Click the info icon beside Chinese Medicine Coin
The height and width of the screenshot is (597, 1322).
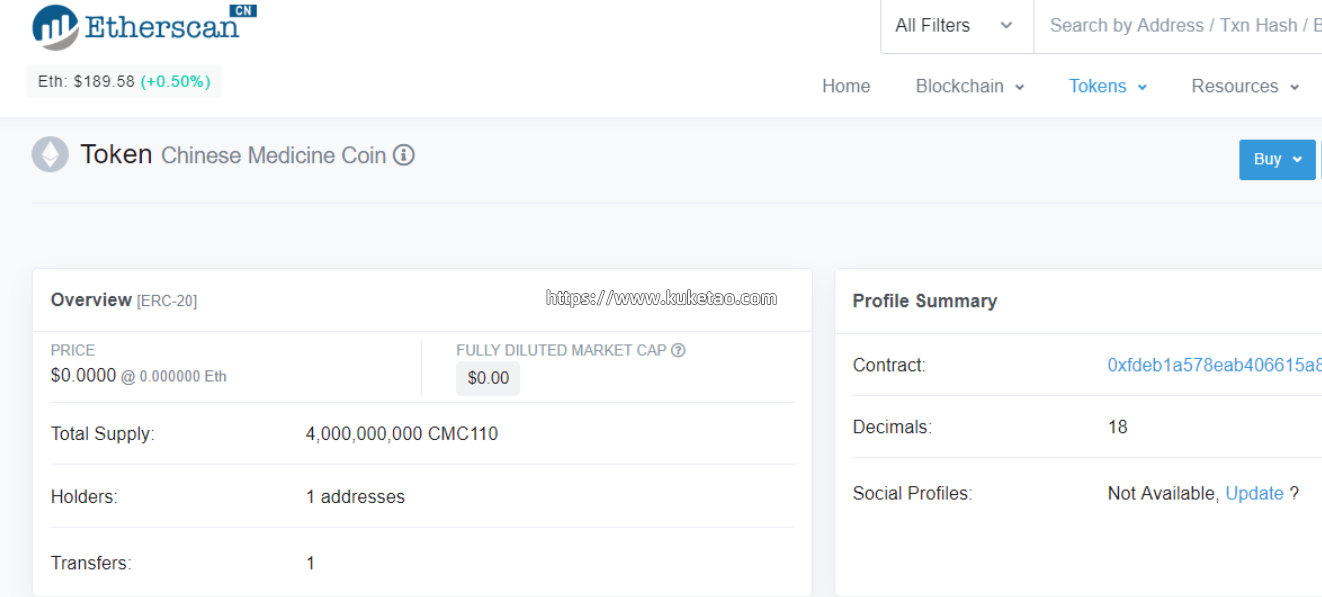point(404,155)
